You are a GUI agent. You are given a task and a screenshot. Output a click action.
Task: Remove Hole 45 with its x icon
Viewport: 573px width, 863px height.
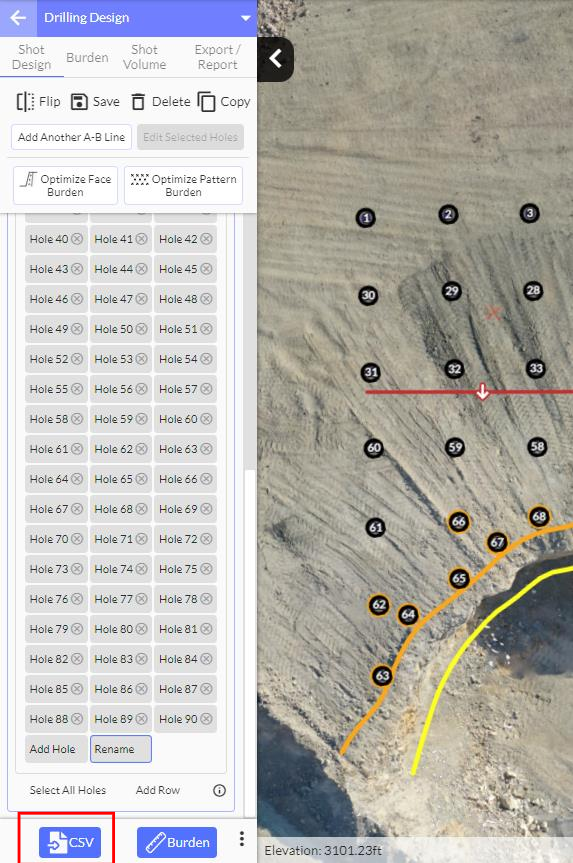(206, 269)
